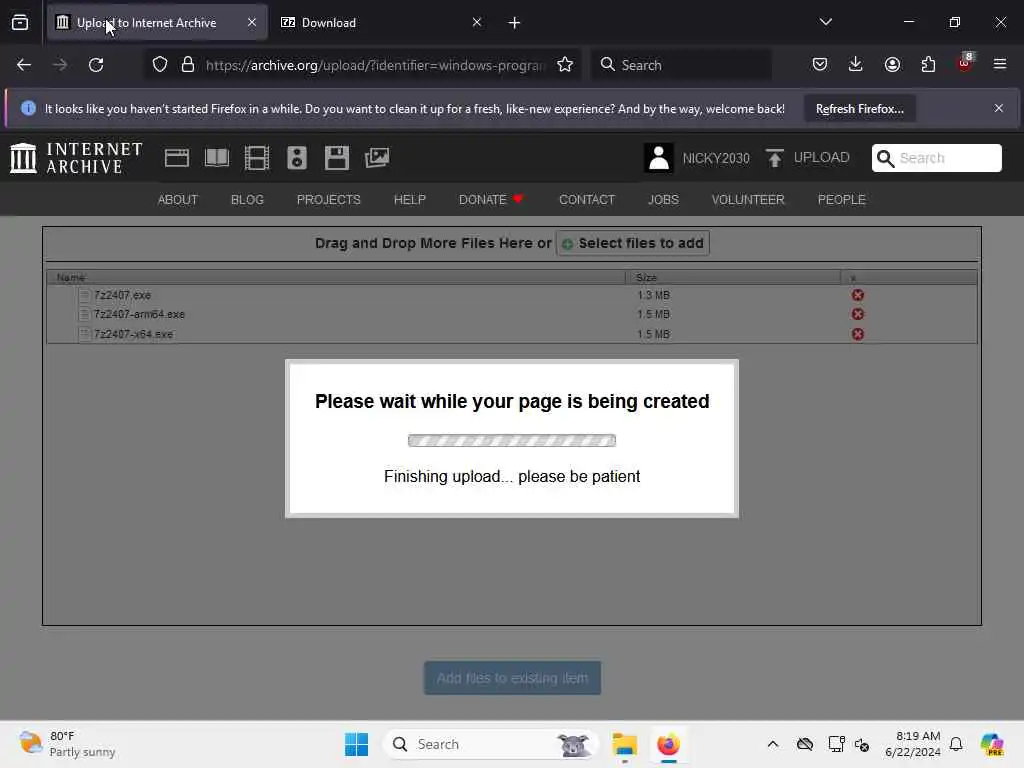Open the HELP menu item
This screenshot has width=1024, height=768.
[x=409, y=200]
